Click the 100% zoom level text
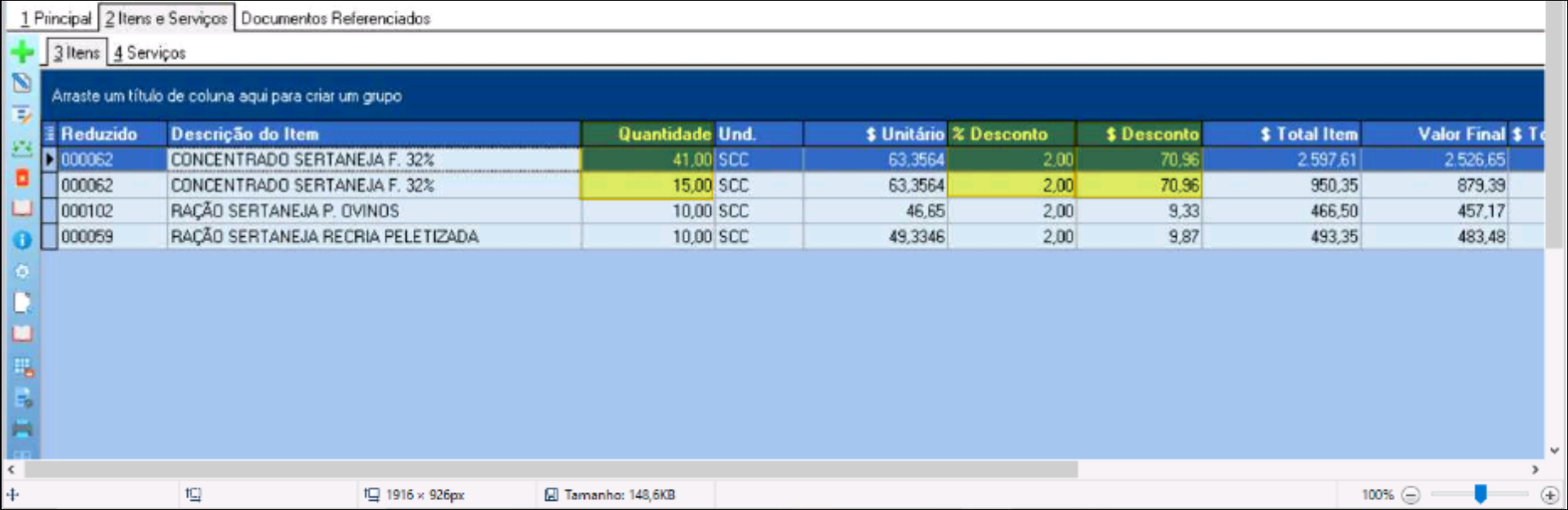 [x=1377, y=495]
